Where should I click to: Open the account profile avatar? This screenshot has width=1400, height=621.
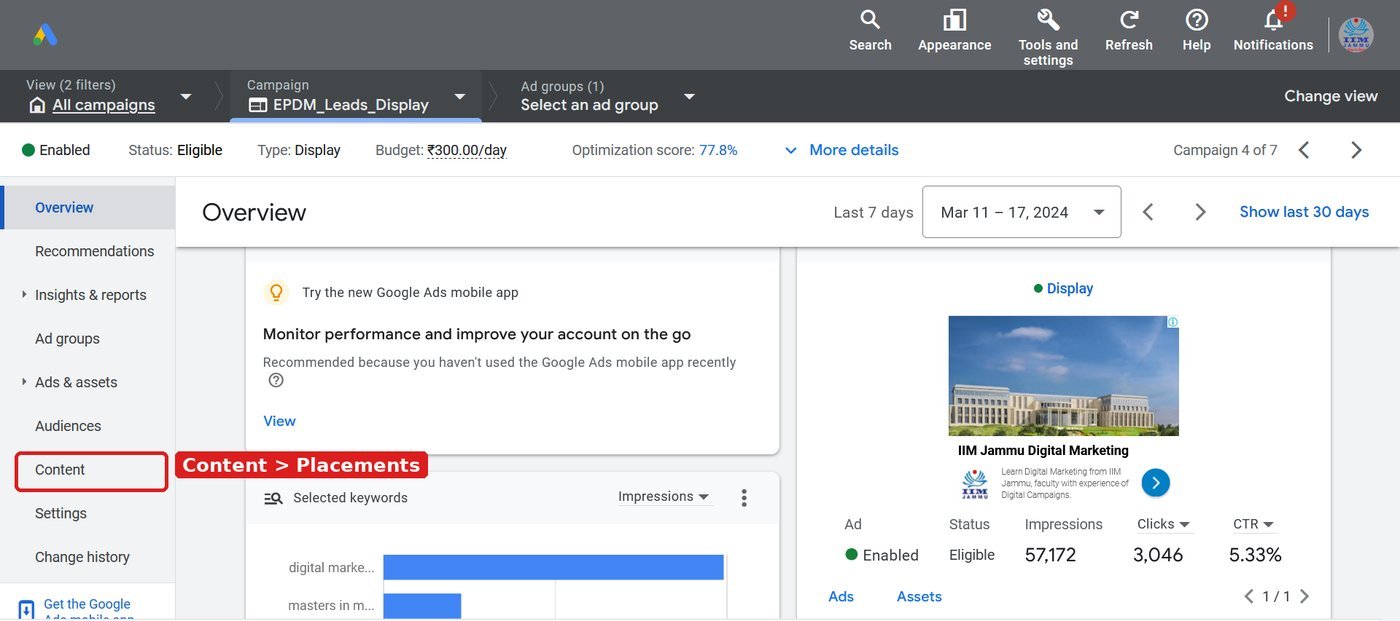tap(1357, 34)
